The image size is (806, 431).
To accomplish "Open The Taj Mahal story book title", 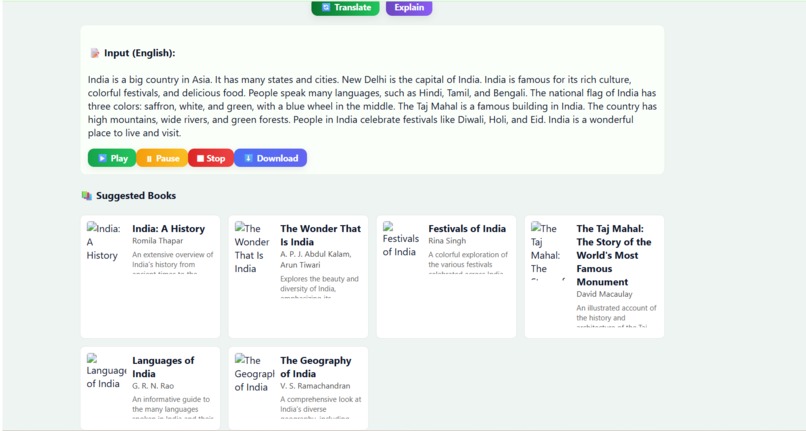I will pyautogui.click(x=614, y=255).
